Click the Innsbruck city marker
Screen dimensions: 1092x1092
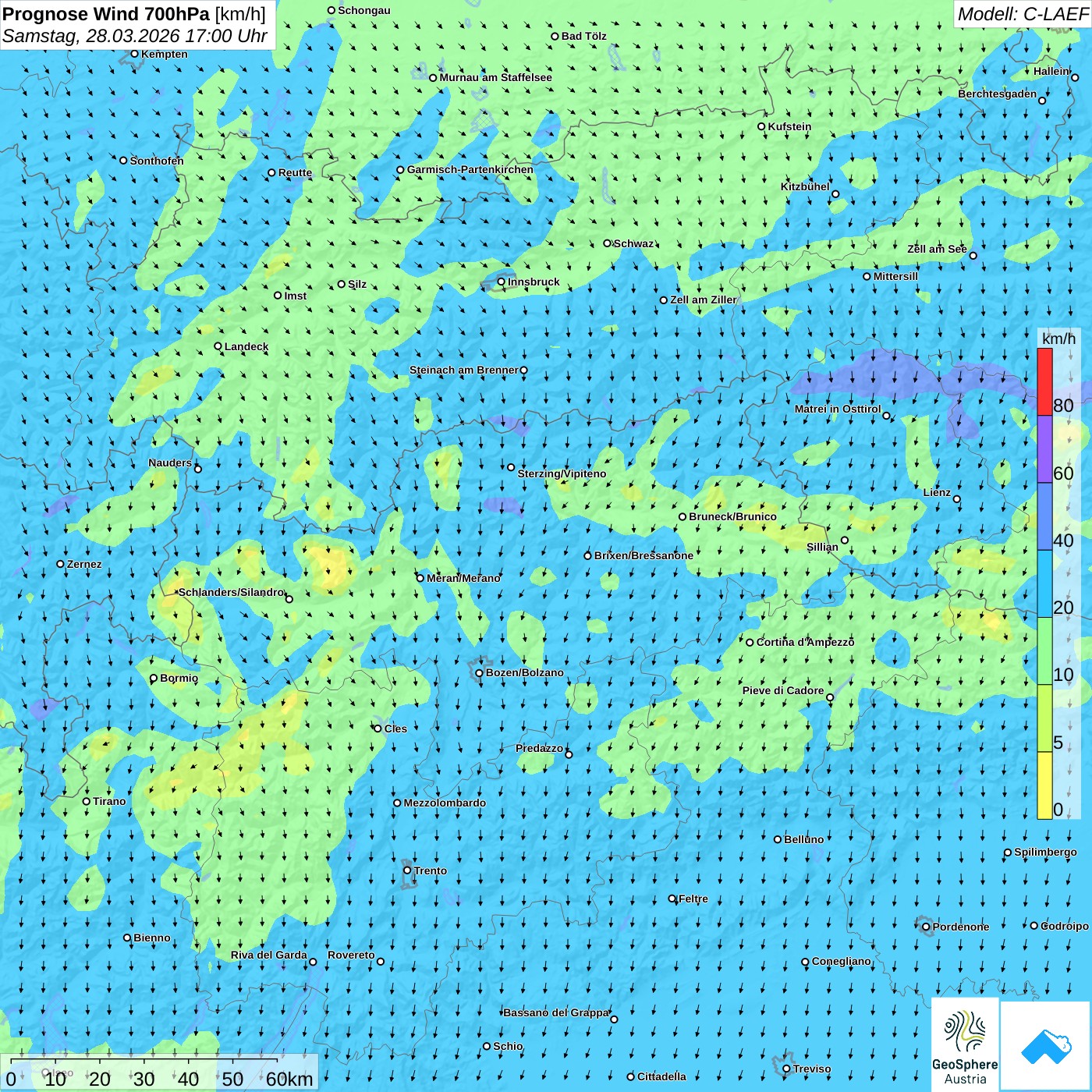tap(502, 282)
